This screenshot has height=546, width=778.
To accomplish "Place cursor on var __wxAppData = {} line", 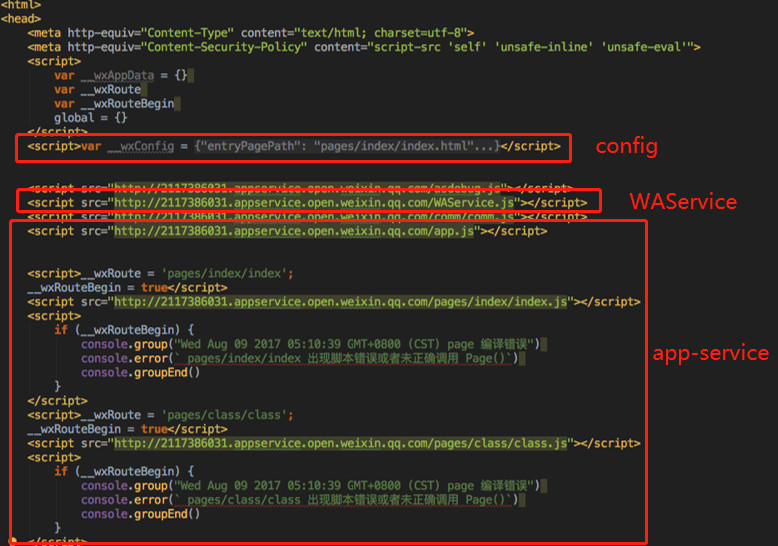I will pos(121,75).
